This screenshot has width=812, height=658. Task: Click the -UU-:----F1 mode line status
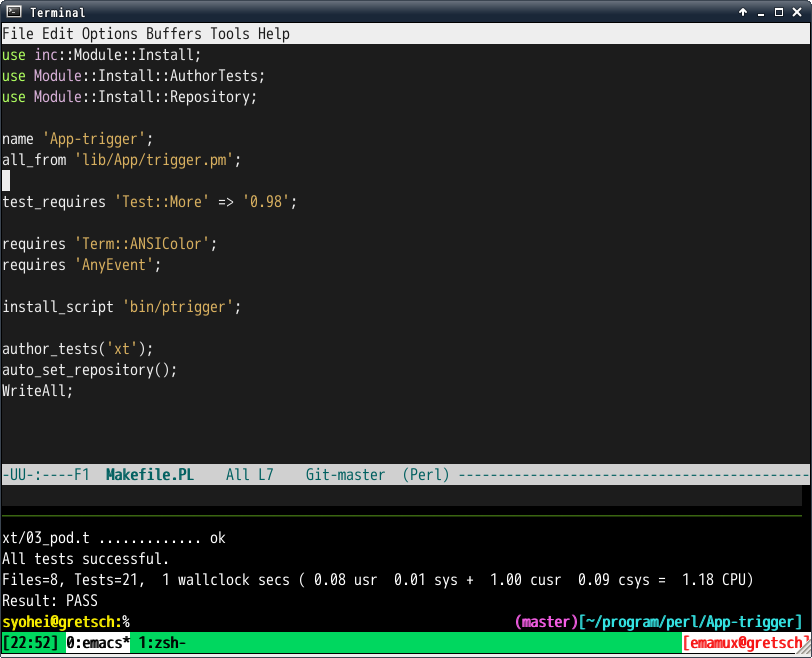(46, 474)
